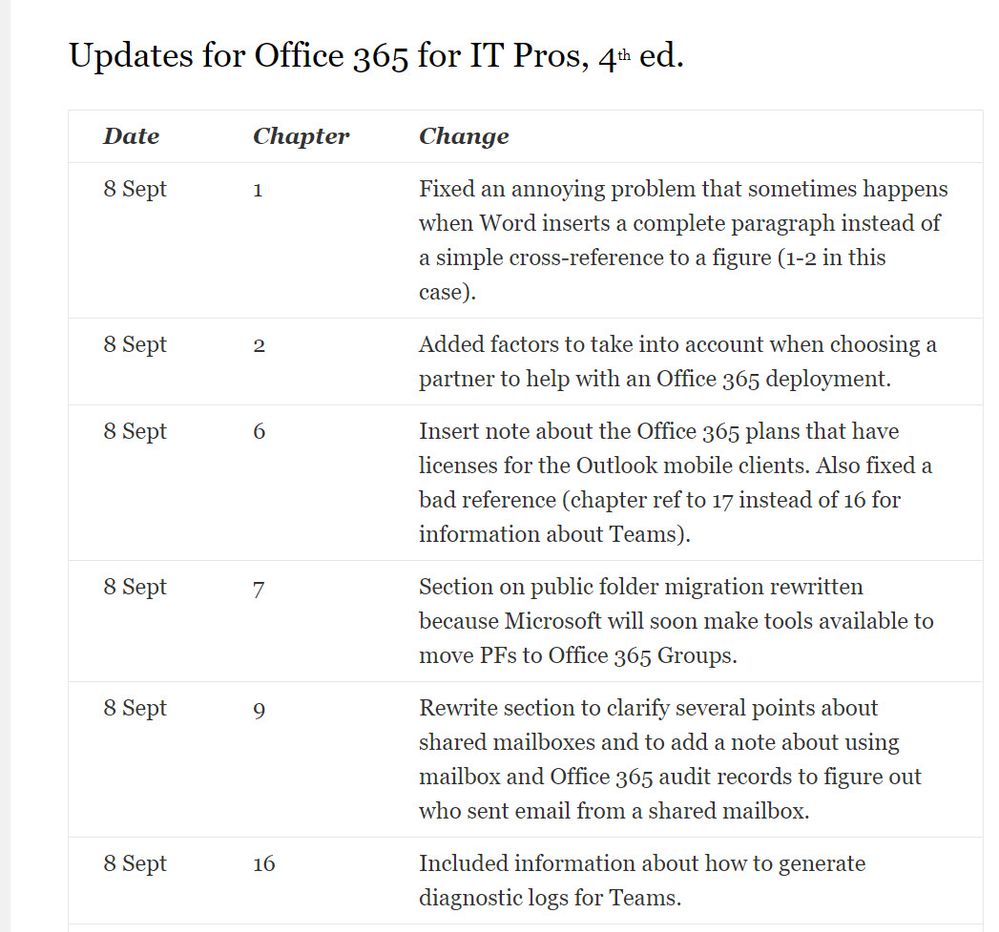Click chapter number 9 cell
Image resolution: width=999 pixels, height=932 pixels.
(259, 710)
